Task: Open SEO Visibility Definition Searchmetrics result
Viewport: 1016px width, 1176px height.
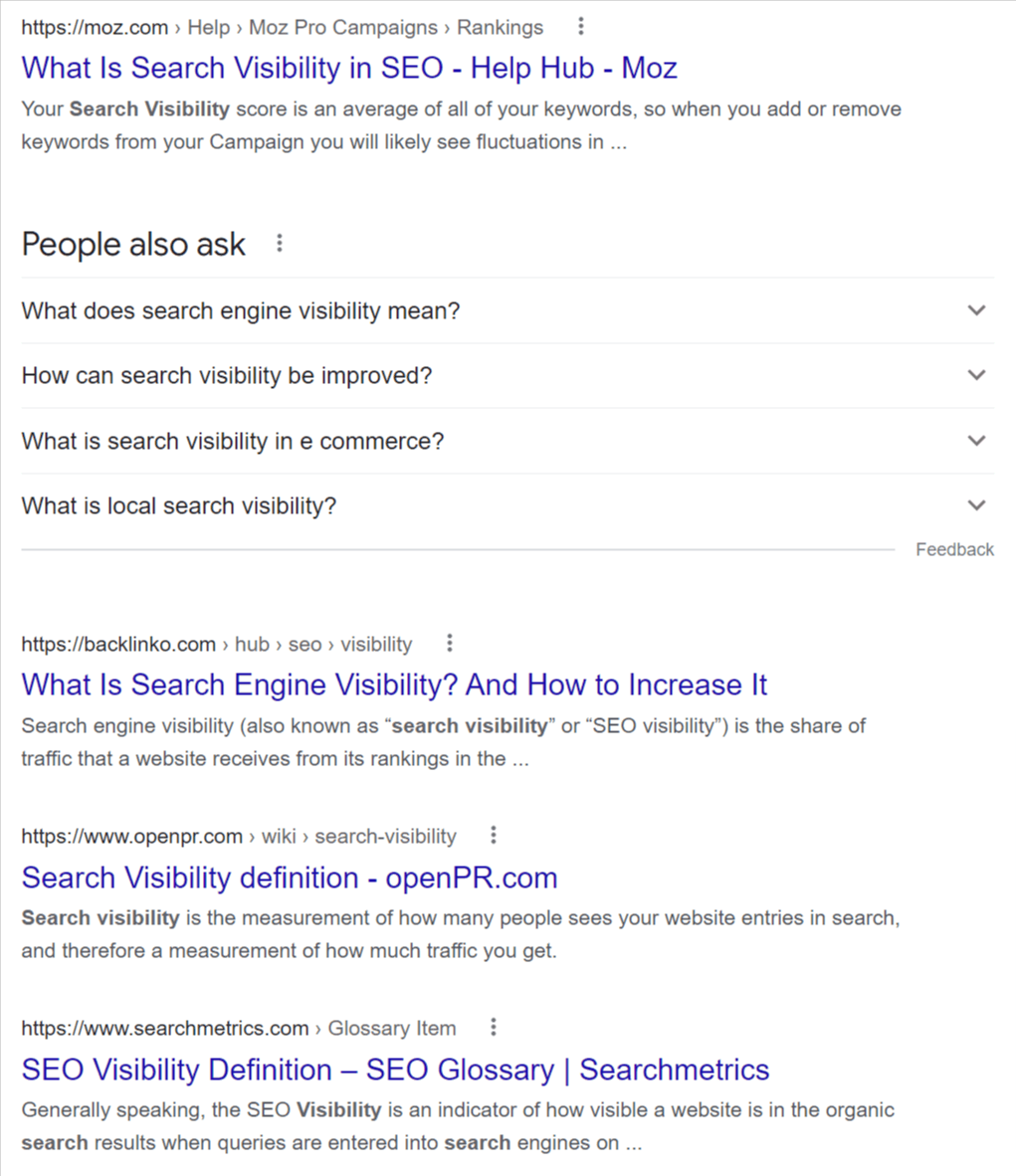Action: (x=395, y=1070)
